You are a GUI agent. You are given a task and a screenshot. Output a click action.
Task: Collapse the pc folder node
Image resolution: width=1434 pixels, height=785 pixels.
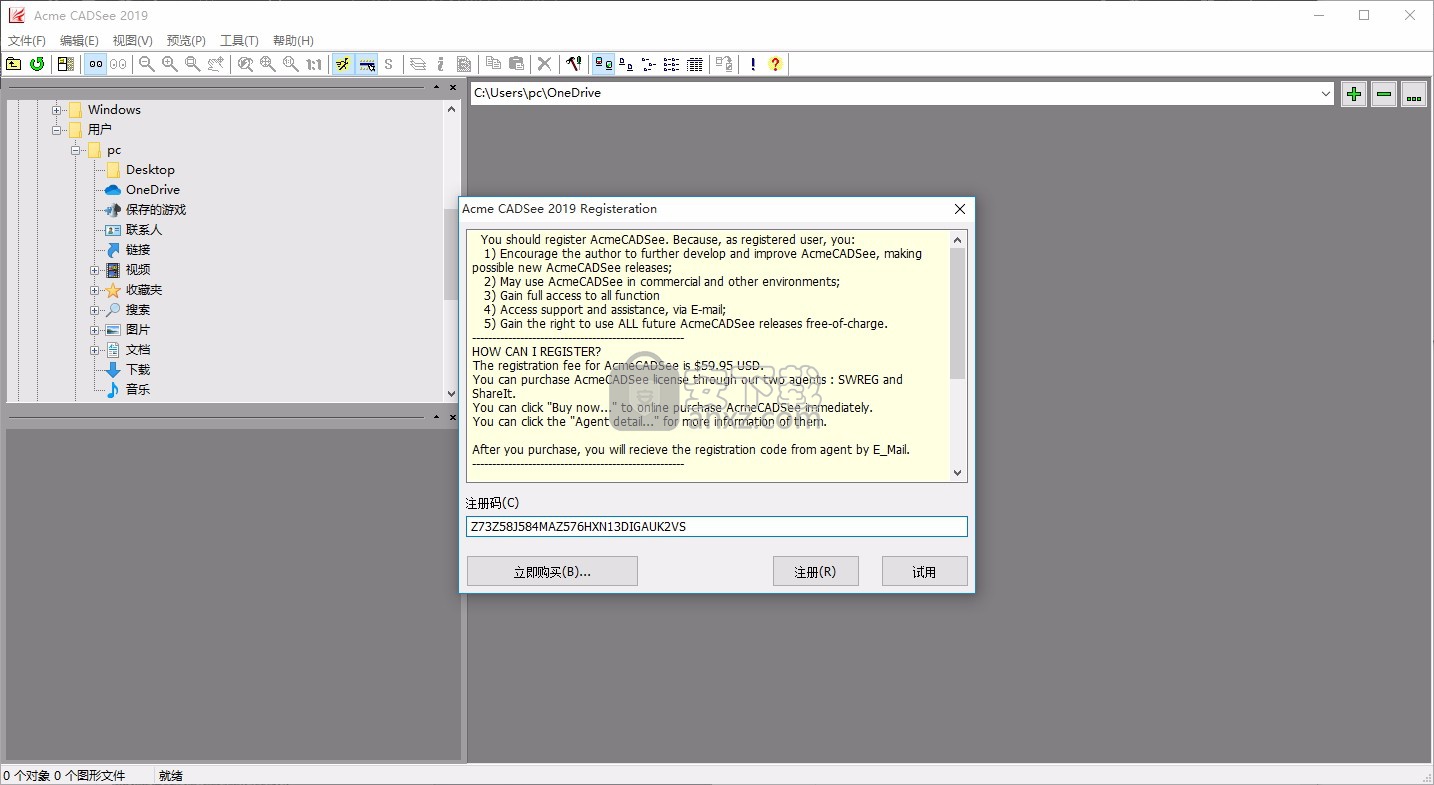[76, 150]
